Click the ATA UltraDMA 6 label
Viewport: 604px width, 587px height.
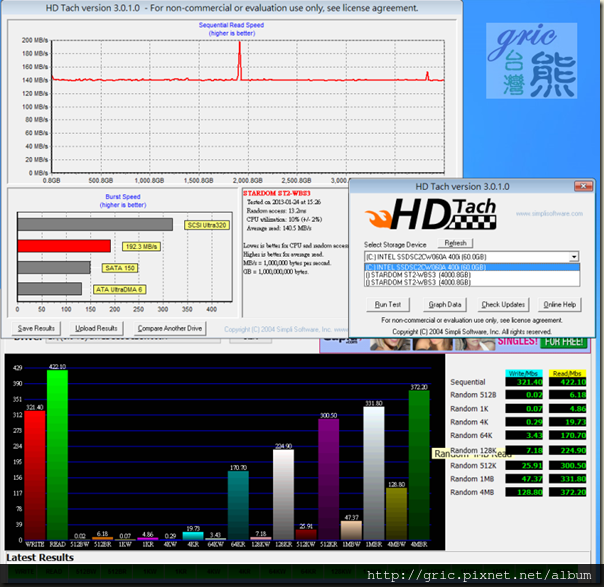click(119, 289)
